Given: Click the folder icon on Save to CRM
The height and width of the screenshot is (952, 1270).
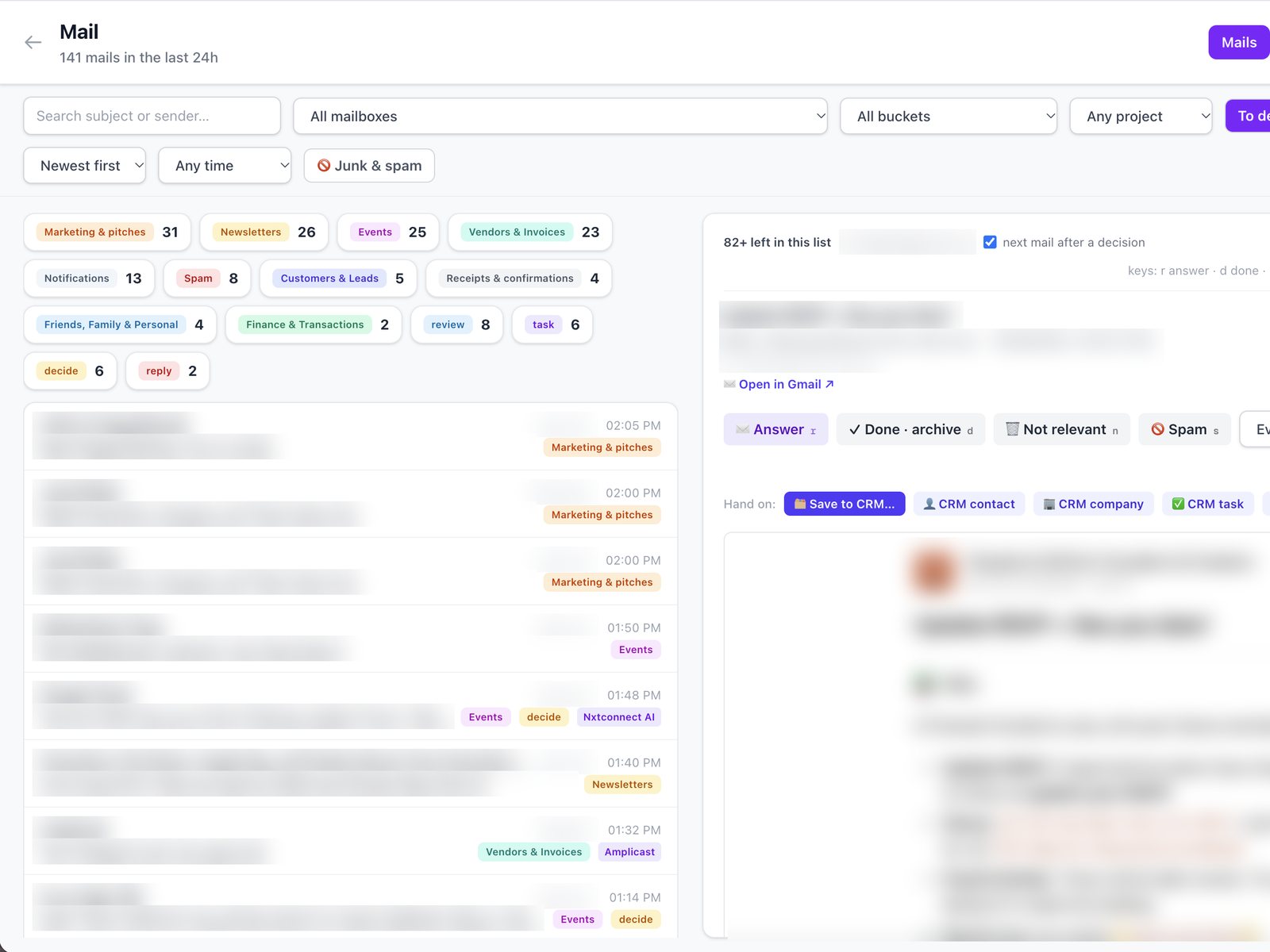Looking at the screenshot, I should (x=800, y=504).
